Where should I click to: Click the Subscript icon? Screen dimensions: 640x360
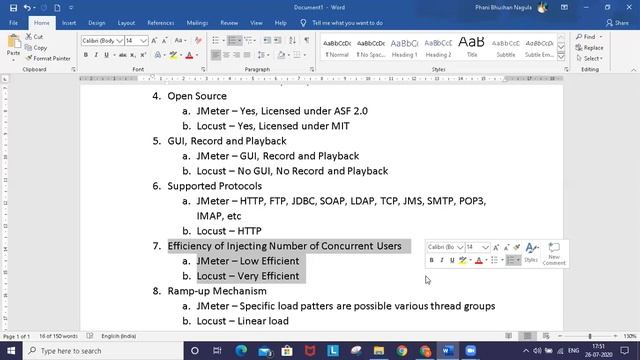pos(133,55)
